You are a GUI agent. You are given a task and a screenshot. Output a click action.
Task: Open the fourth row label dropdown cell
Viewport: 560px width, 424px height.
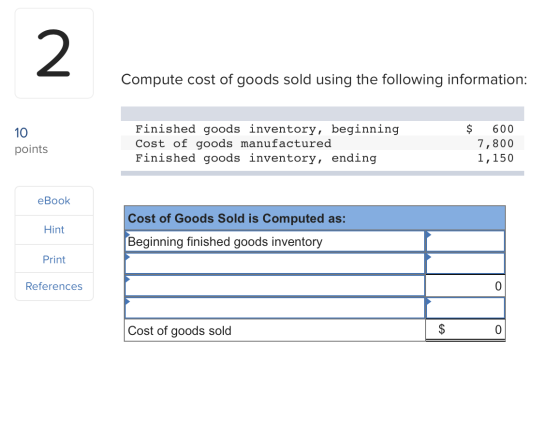(275, 308)
